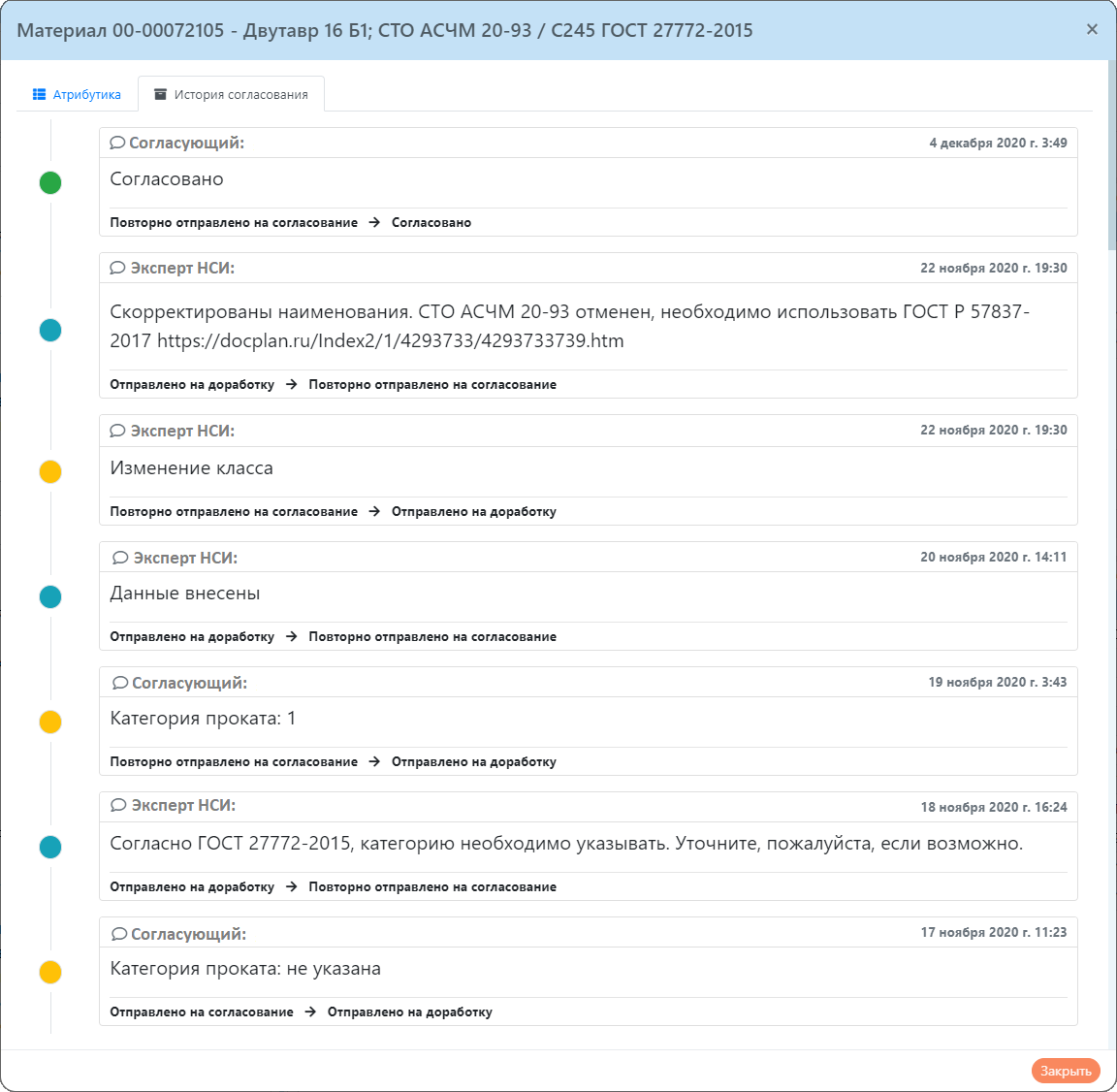Click the vertical scrollbar of the history list
This screenshot has height=1092, width=1117.
click(1111, 155)
